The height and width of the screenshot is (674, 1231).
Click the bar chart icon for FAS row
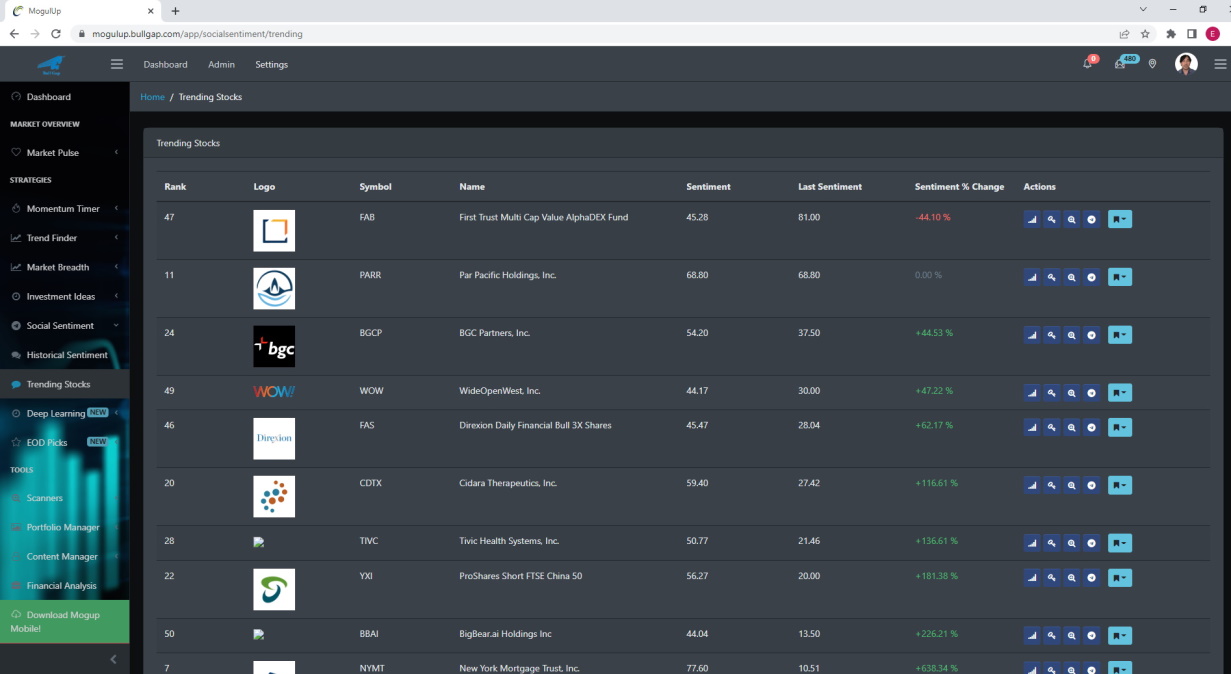1032,427
